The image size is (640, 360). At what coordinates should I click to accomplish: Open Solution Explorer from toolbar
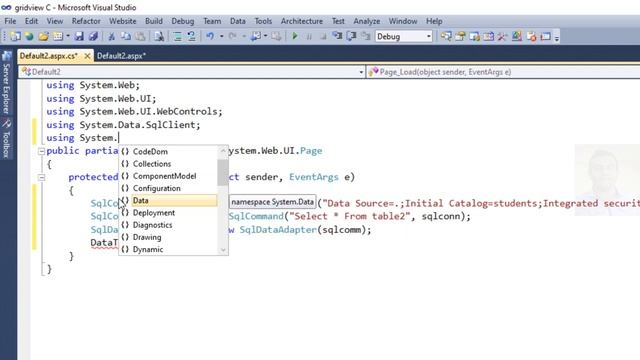point(446,36)
